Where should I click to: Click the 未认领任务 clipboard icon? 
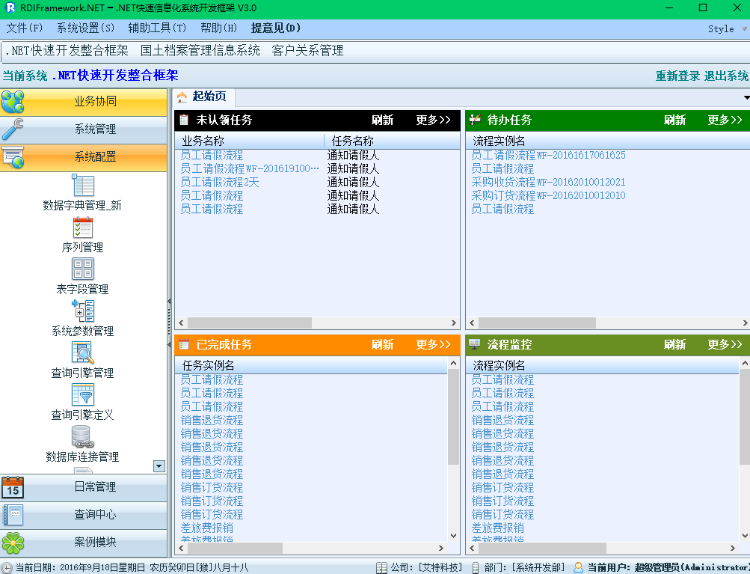point(184,120)
